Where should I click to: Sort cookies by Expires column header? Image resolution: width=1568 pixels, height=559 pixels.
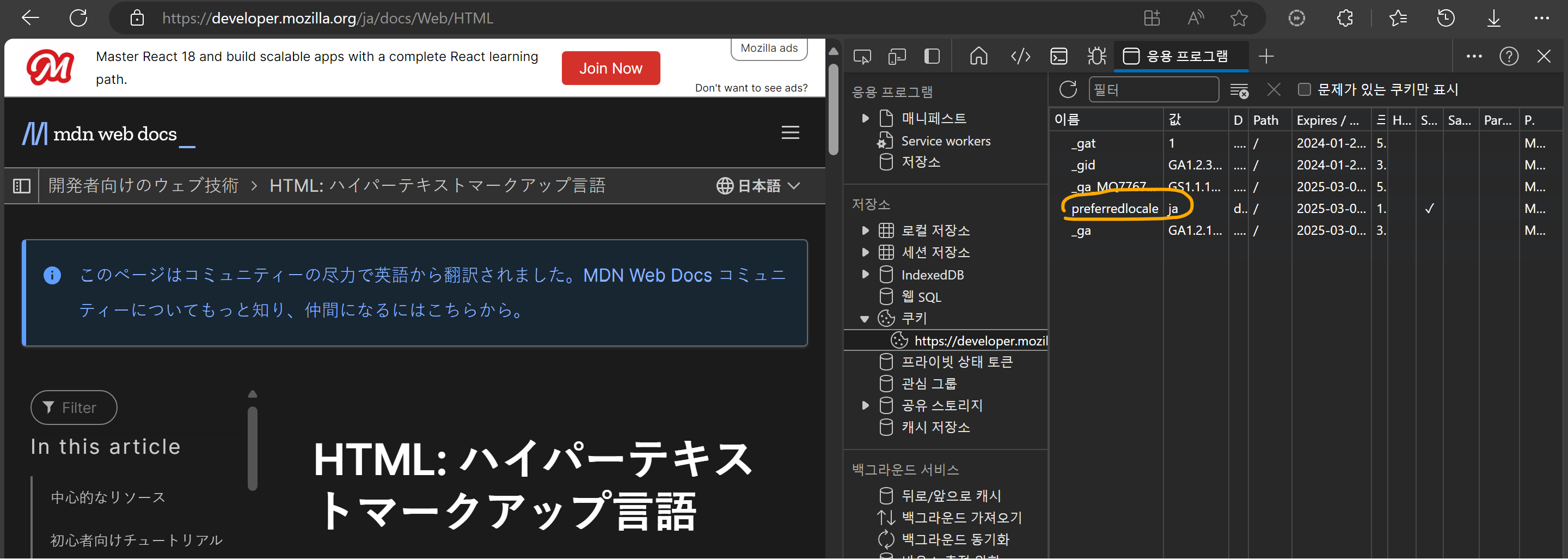coord(1331,120)
